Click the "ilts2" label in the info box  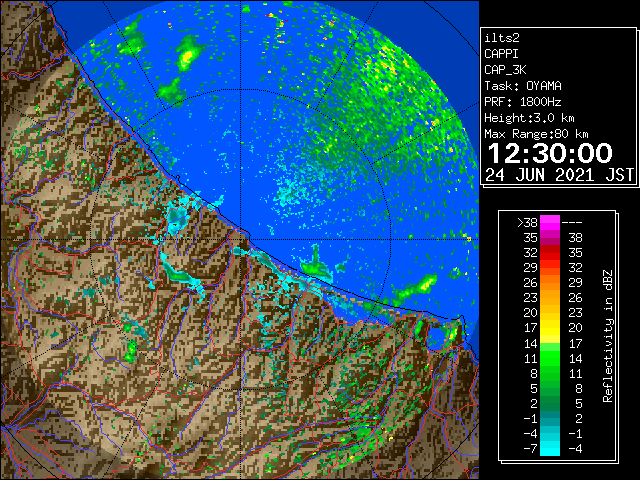[502, 38]
